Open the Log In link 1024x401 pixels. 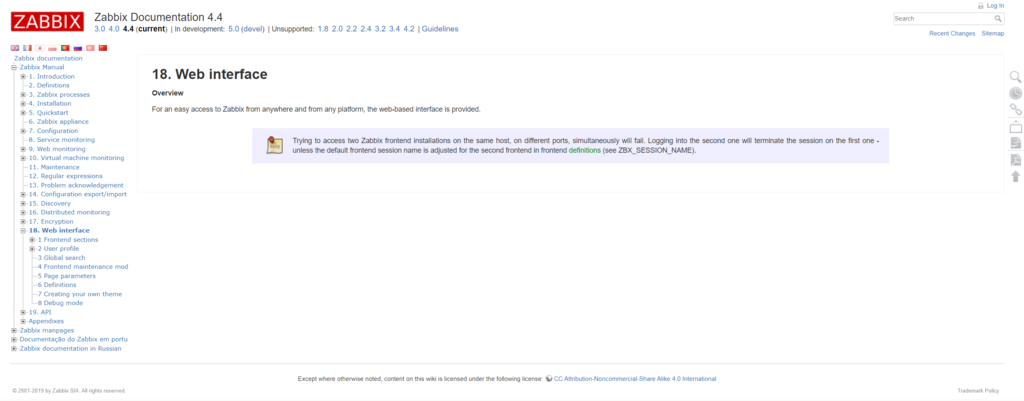[994, 5]
